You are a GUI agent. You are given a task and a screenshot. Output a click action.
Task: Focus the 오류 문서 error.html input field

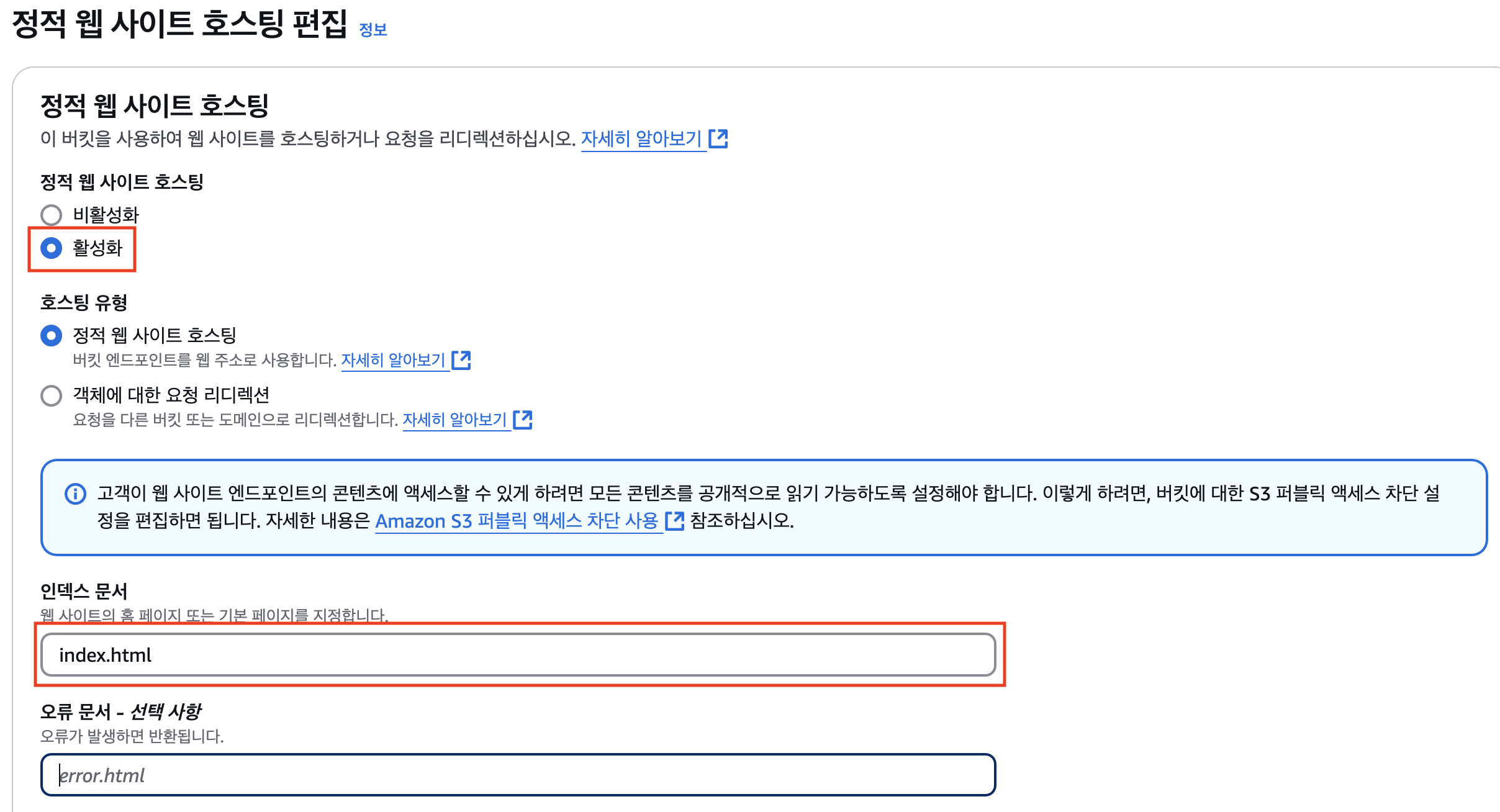click(518, 775)
